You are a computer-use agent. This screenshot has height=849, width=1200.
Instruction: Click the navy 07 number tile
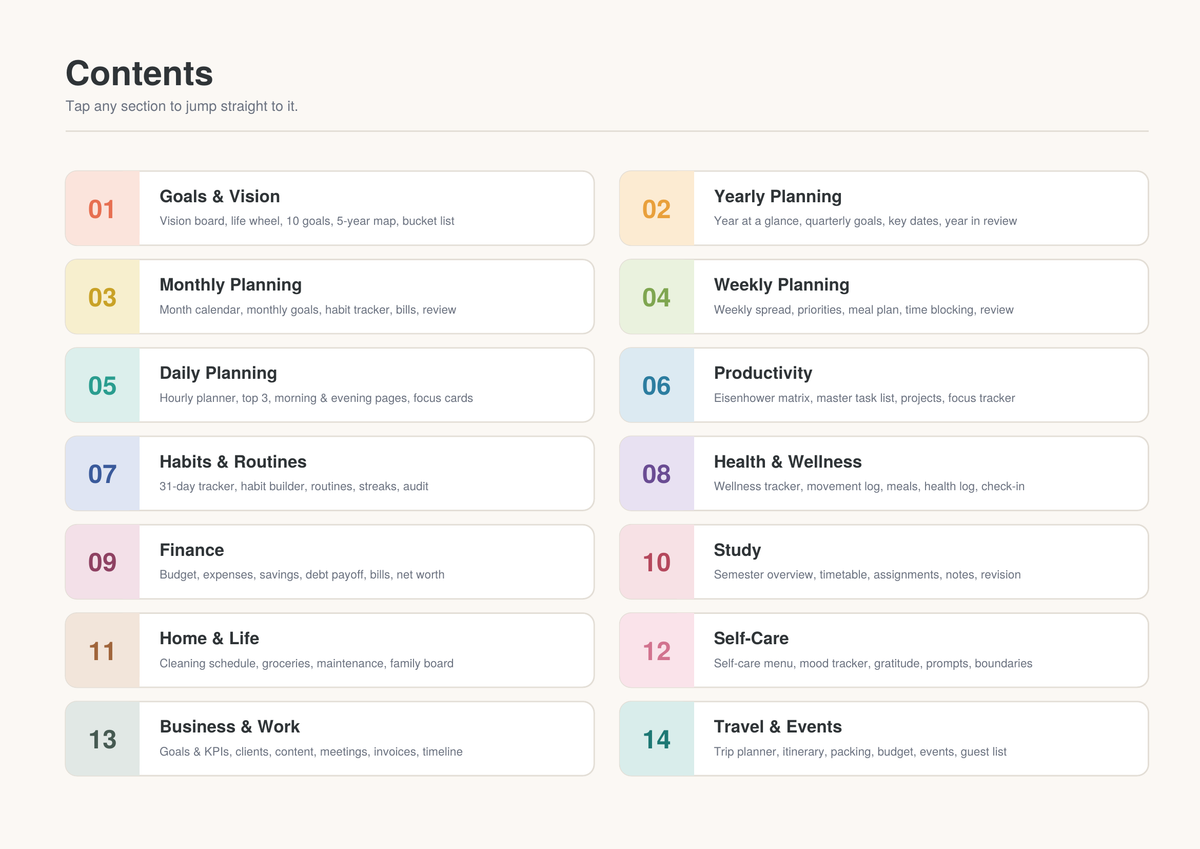point(102,473)
